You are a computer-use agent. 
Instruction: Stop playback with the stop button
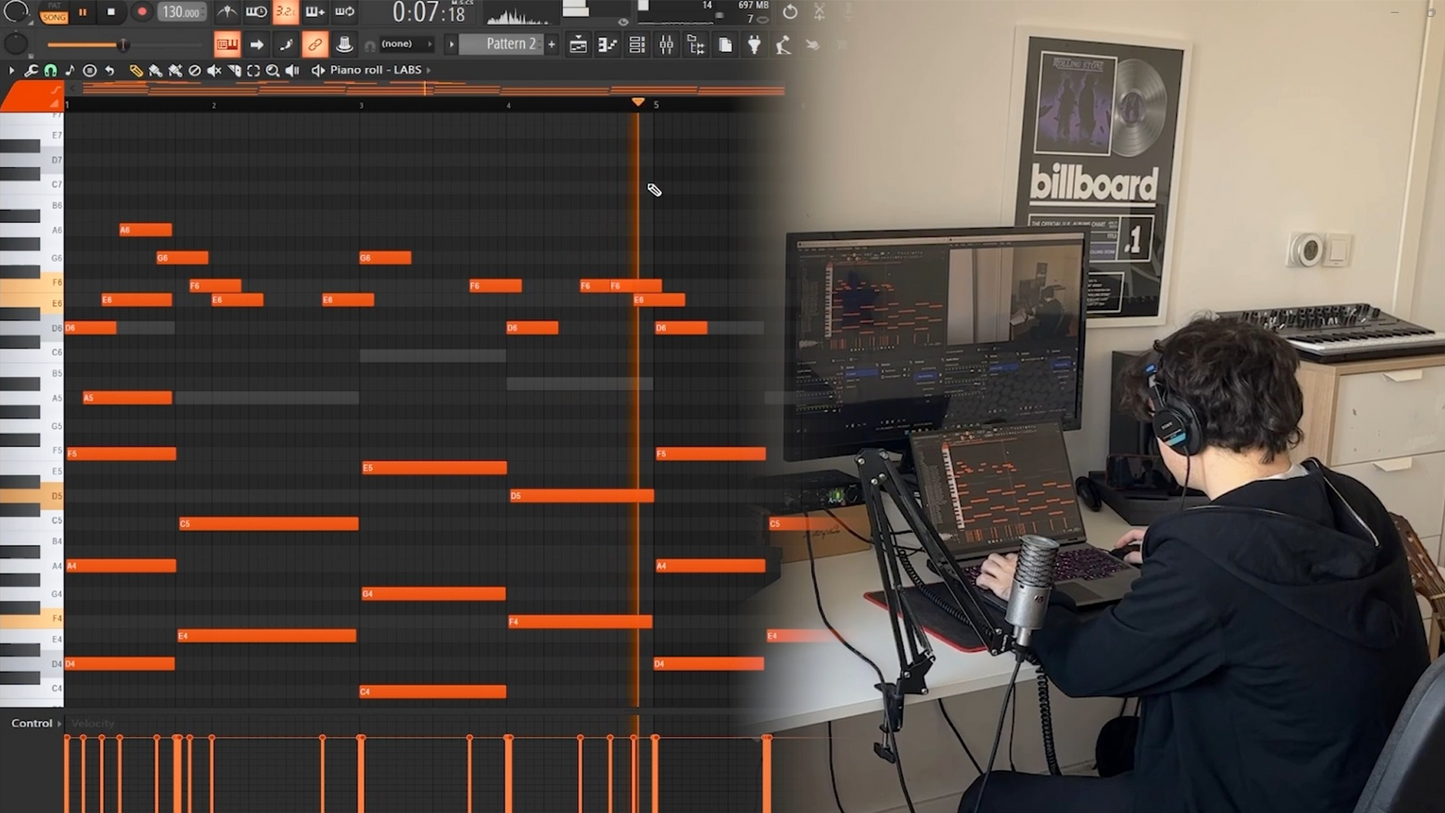(x=111, y=13)
